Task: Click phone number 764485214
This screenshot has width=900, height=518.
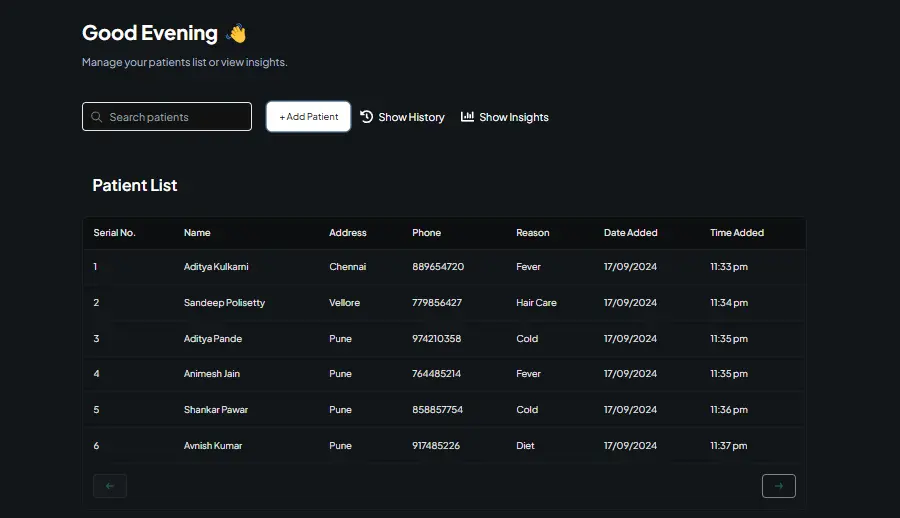Action: tap(436, 374)
